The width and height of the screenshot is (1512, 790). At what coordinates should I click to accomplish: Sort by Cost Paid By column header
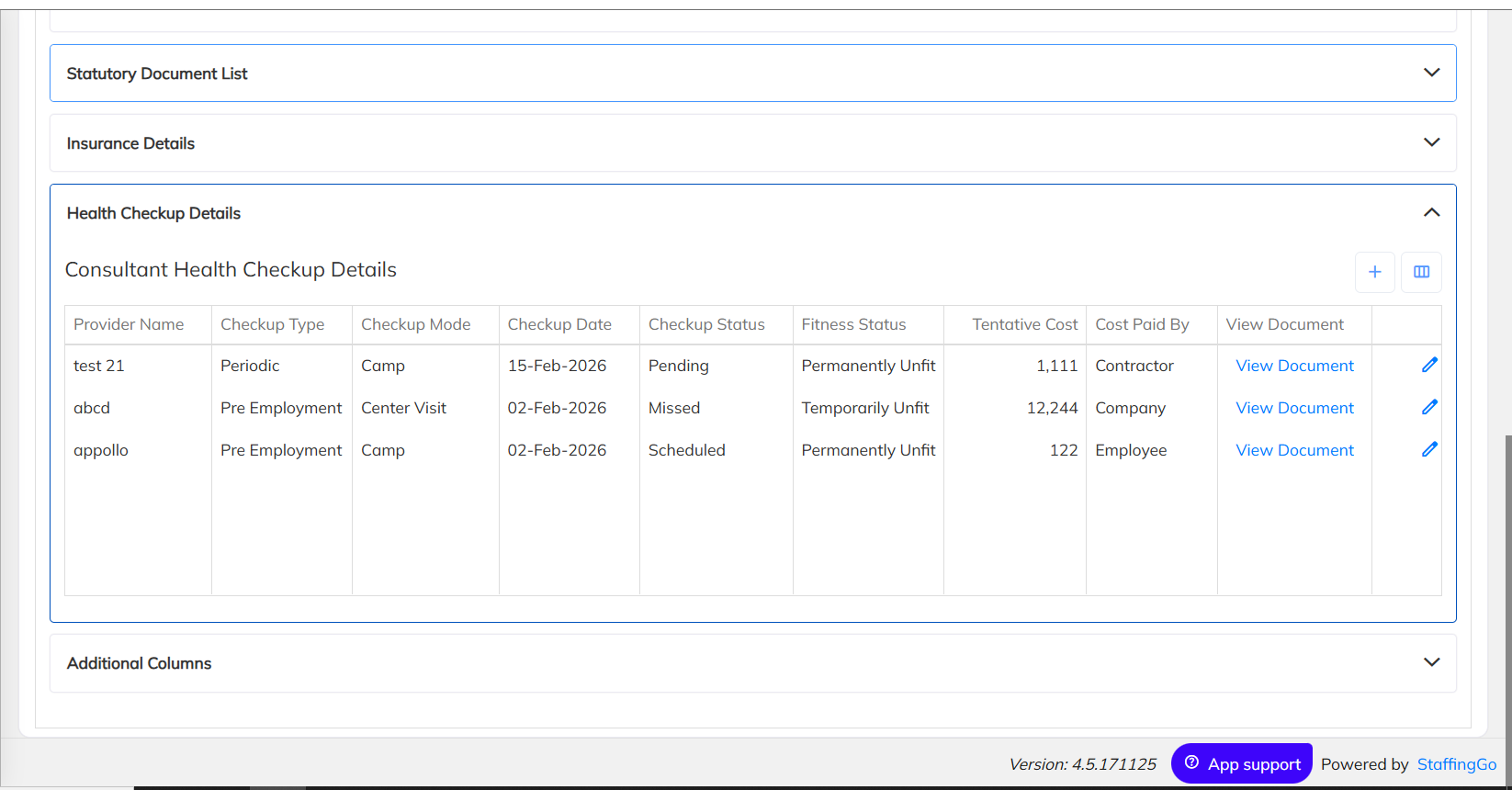pyautogui.click(x=1152, y=324)
